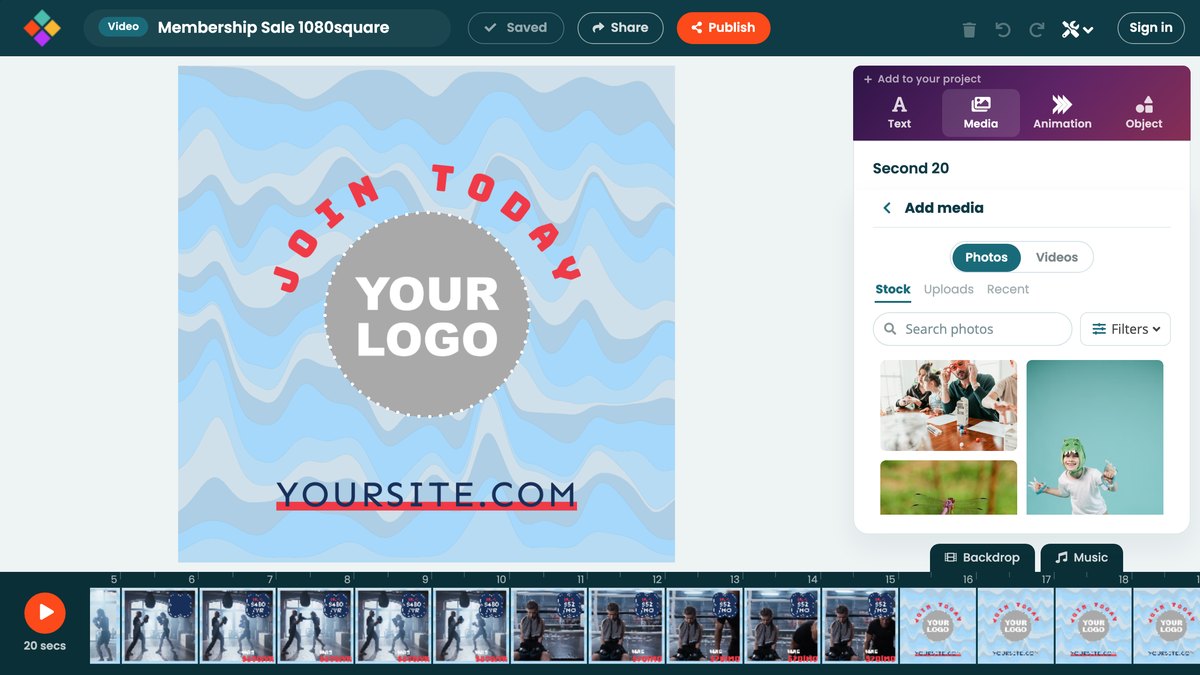Open the Animation tab
The width and height of the screenshot is (1200, 675).
point(1062,113)
